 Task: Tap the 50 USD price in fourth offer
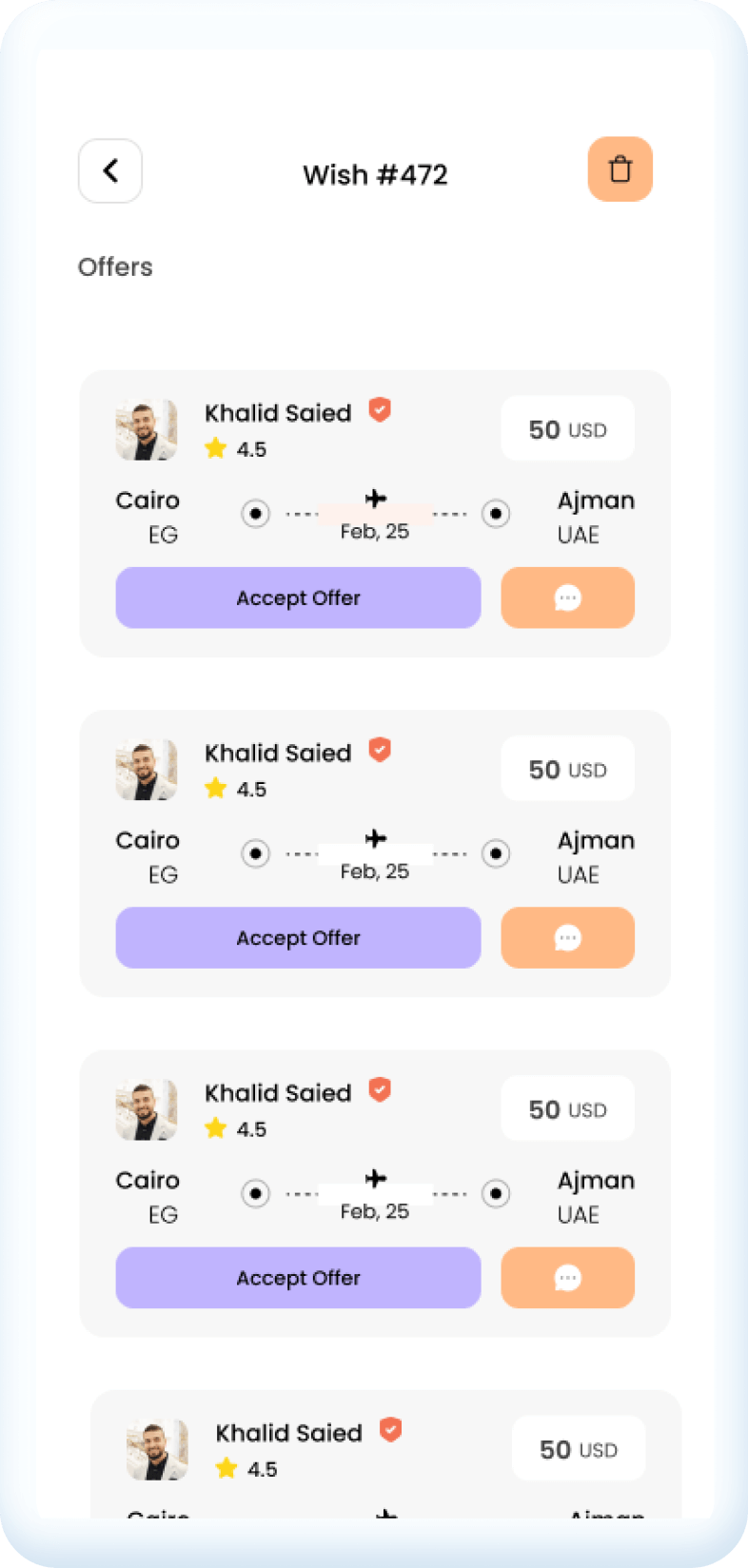click(x=578, y=1449)
